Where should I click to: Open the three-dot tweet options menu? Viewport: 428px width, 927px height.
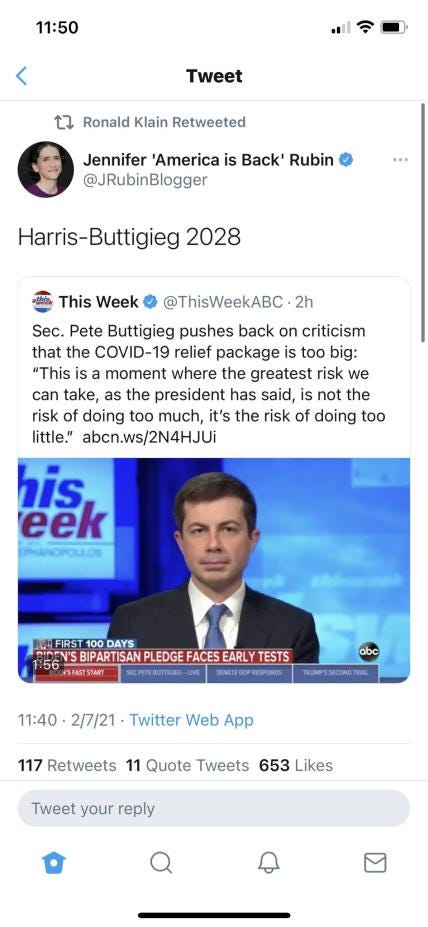tap(400, 160)
